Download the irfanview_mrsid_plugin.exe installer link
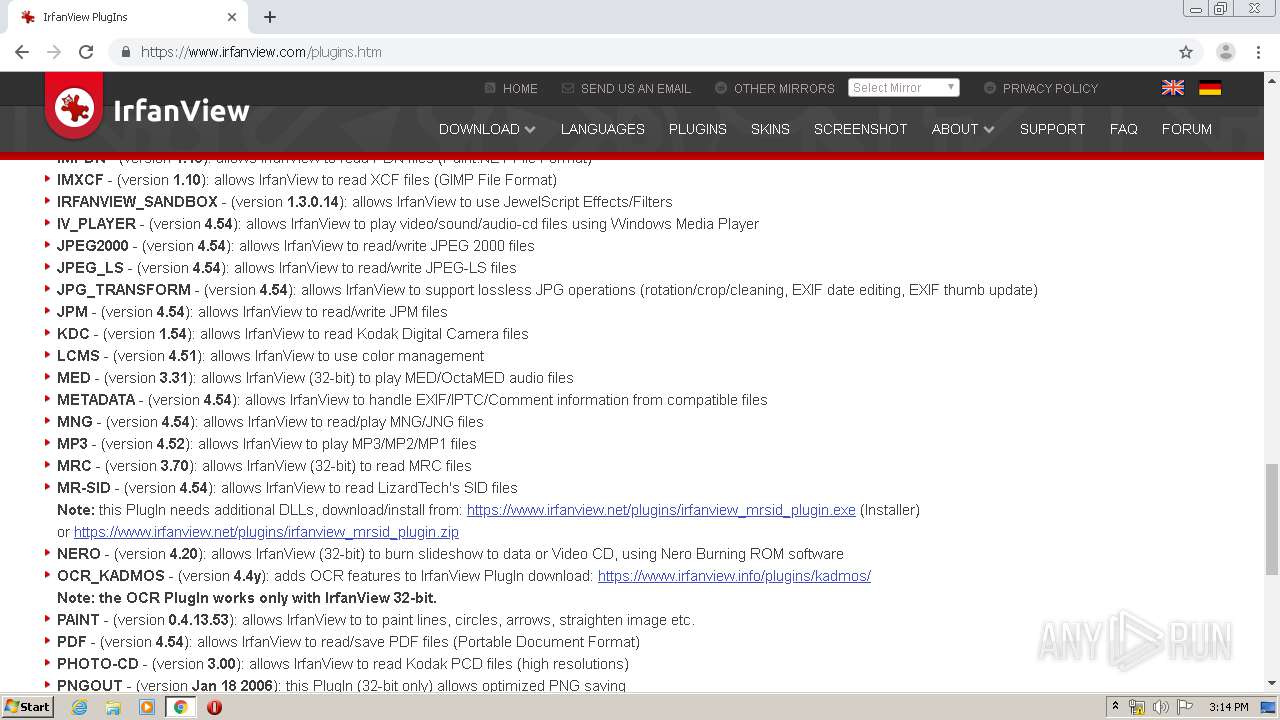This screenshot has height=720, width=1280. click(661, 510)
